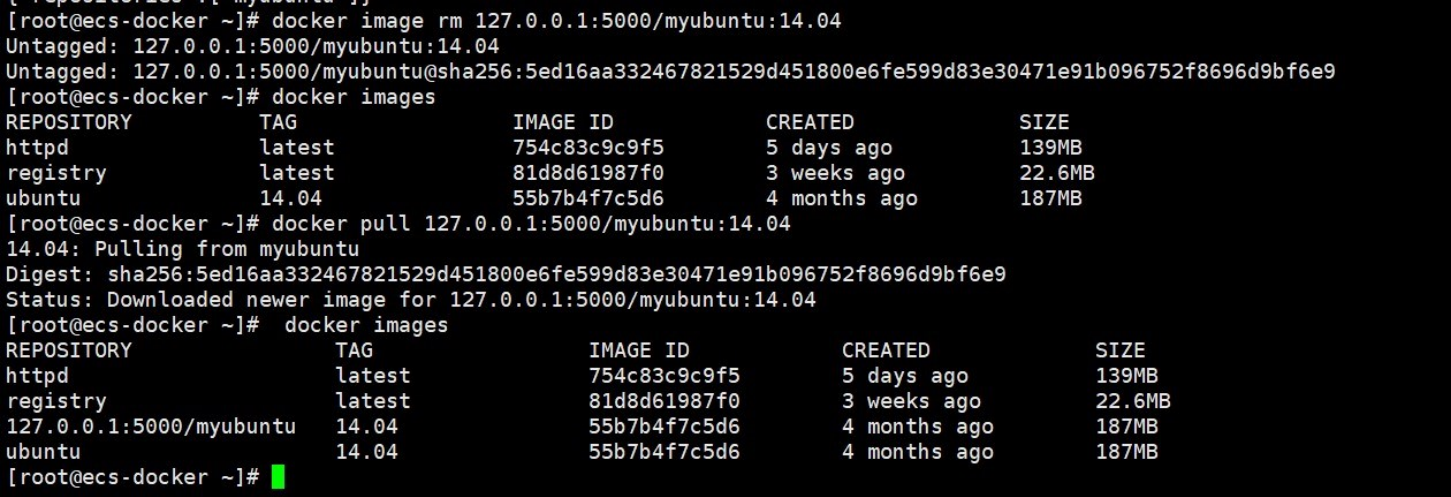Click "5 days ago" in the second listing

tap(905, 376)
